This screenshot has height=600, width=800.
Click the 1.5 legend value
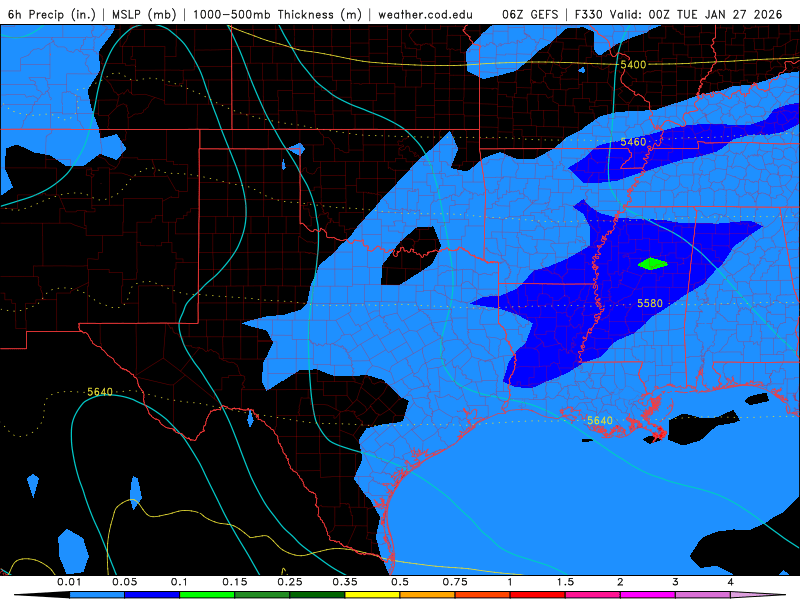click(565, 582)
